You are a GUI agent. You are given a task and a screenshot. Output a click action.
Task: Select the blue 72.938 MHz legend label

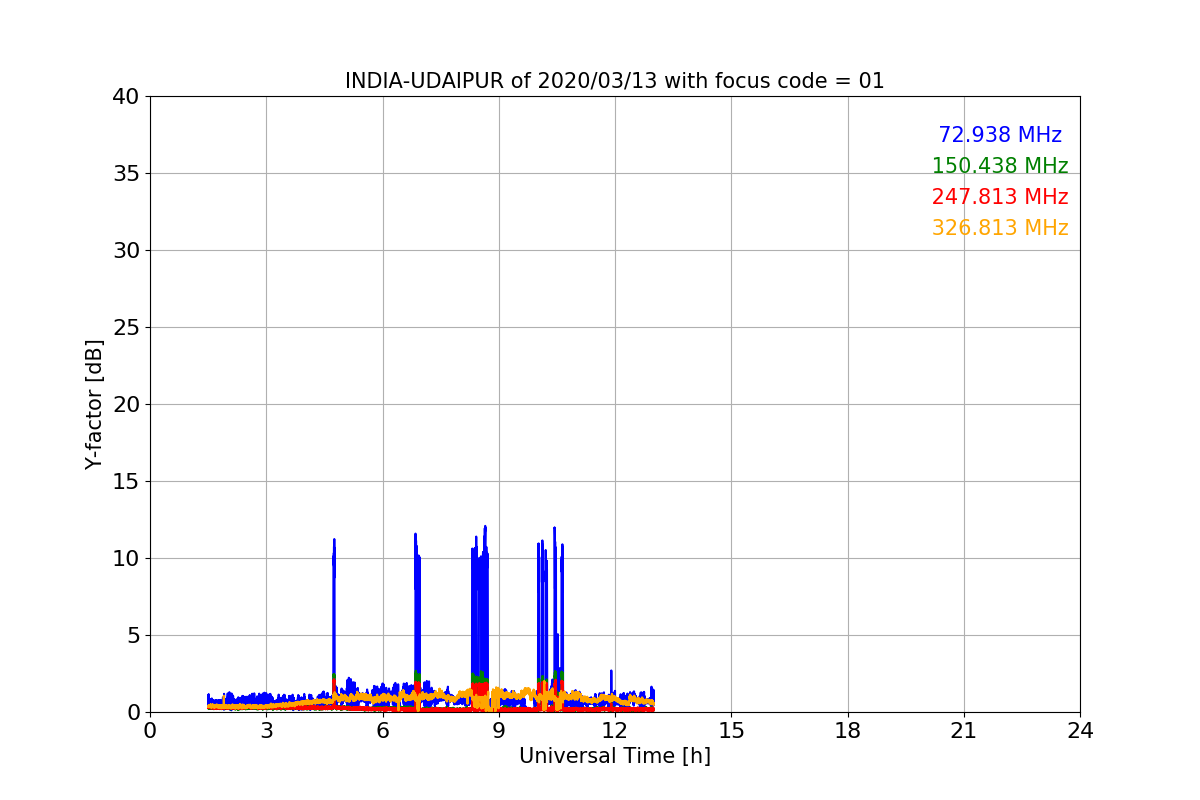[x=1000, y=135]
